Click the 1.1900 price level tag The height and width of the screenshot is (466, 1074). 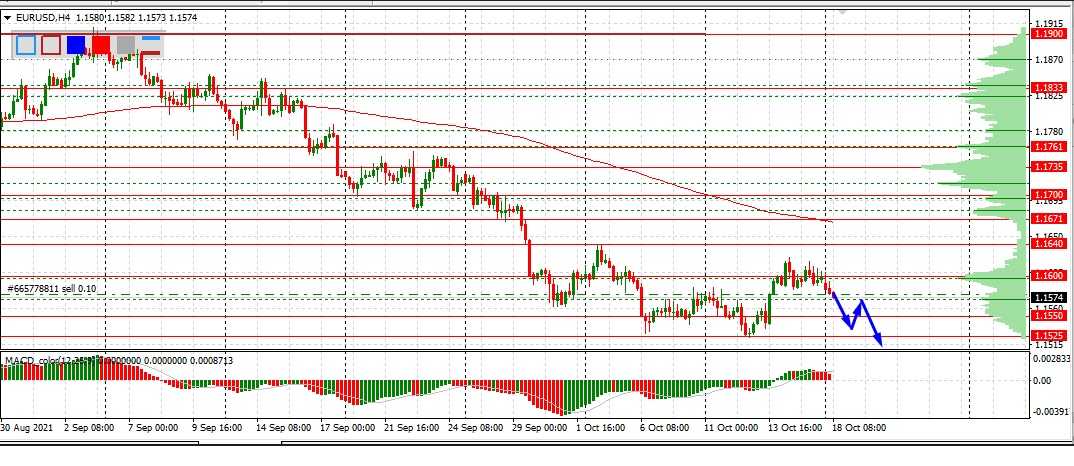[x=1049, y=34]
